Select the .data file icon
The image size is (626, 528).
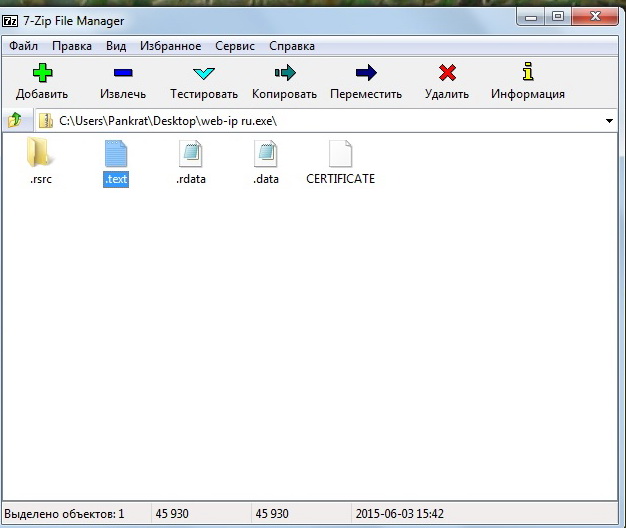[x=266, y=153]
